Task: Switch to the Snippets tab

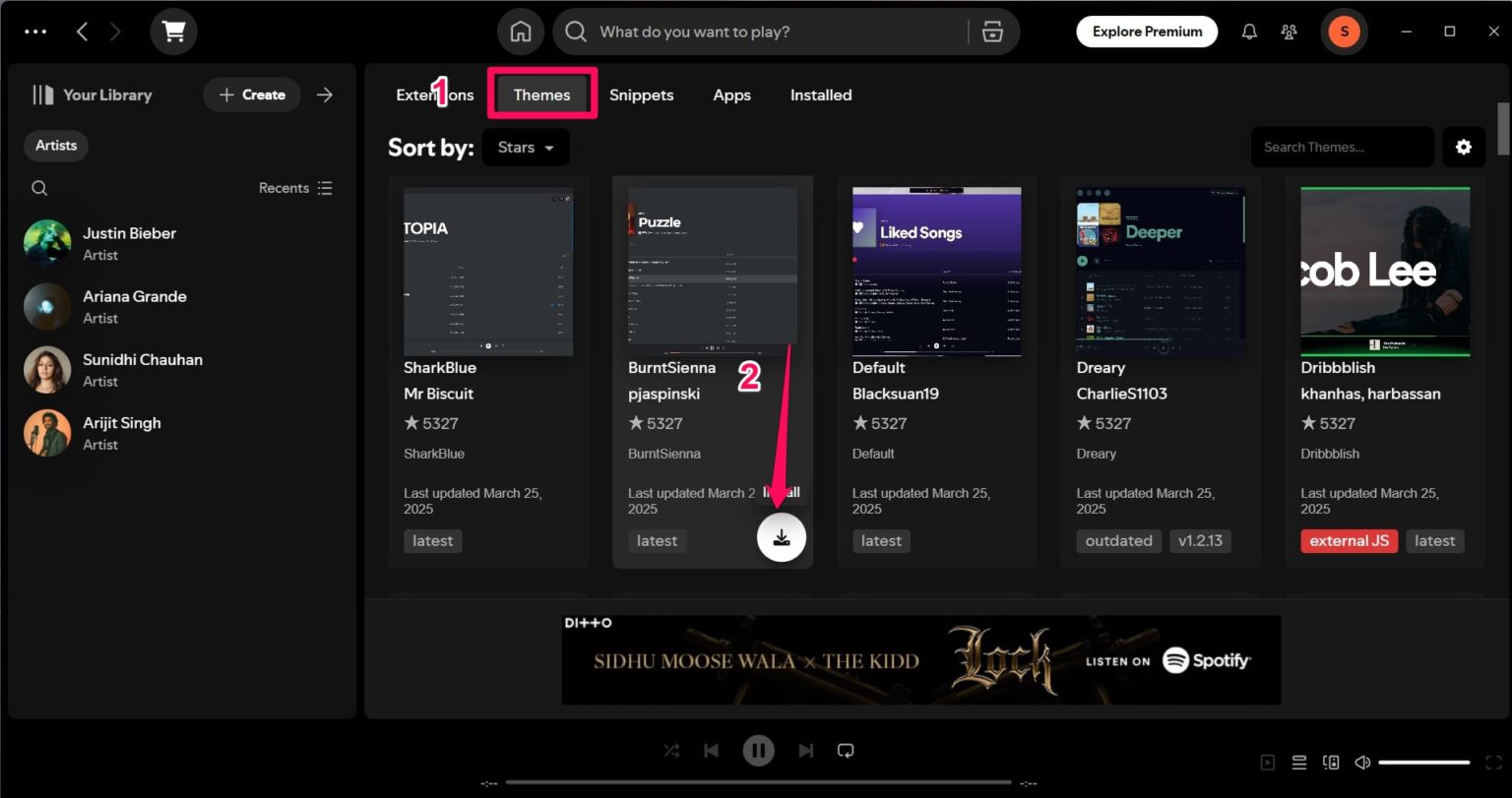Action: point(641,94)
